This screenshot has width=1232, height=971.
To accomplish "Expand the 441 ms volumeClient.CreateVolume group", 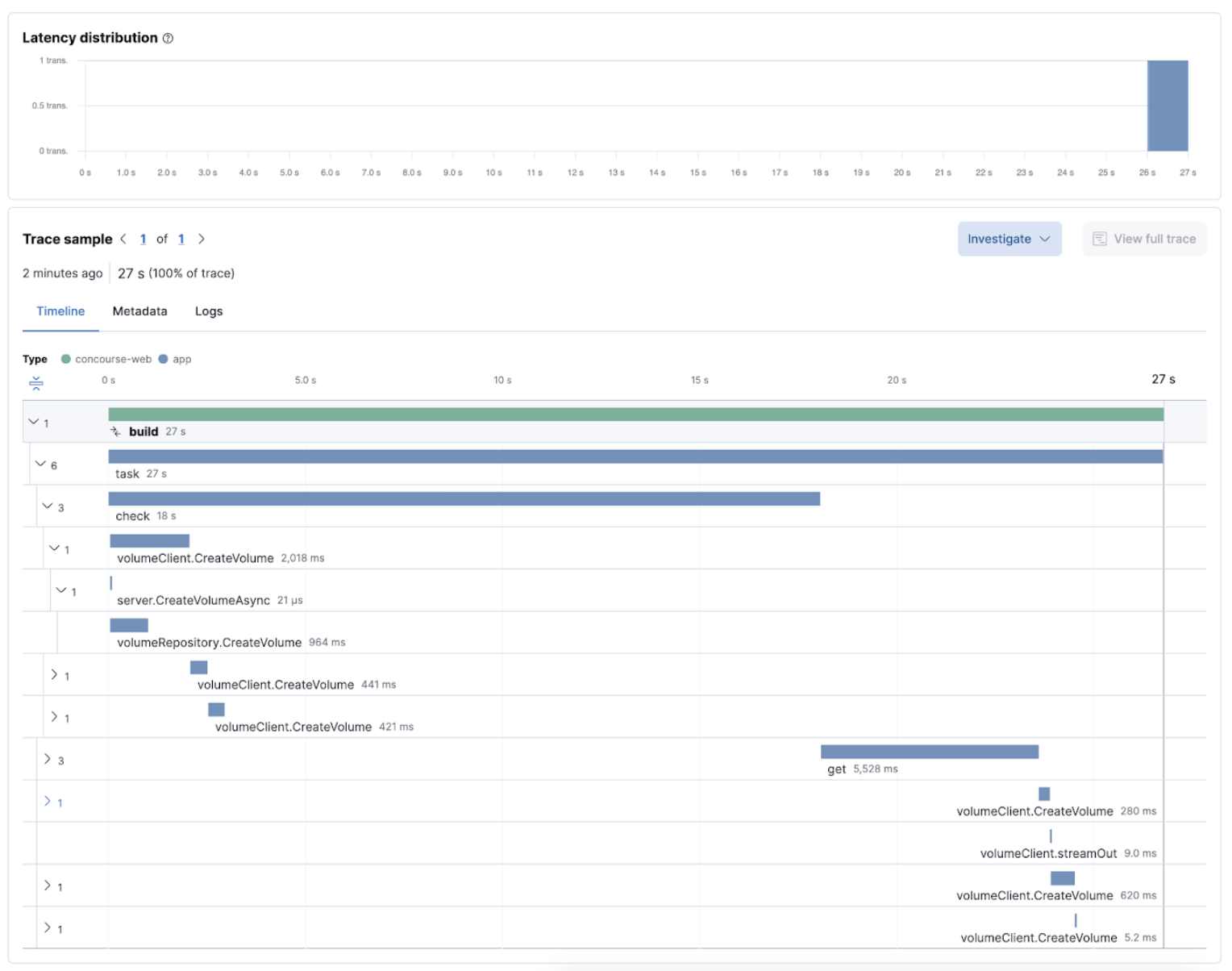I will [x=56, y=675].
